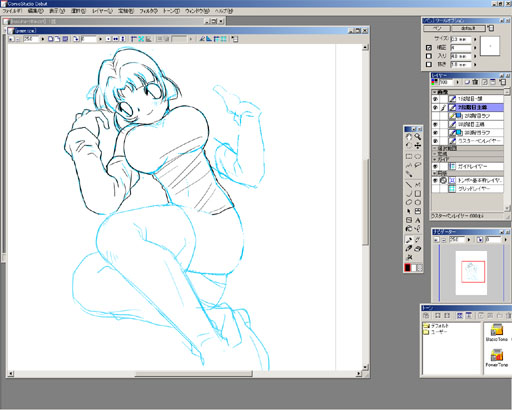The height and width of the screenshot is (410, 512).
Task: Select the Rotate view tool
Action: pyautogui.click(x=409, y=146)
